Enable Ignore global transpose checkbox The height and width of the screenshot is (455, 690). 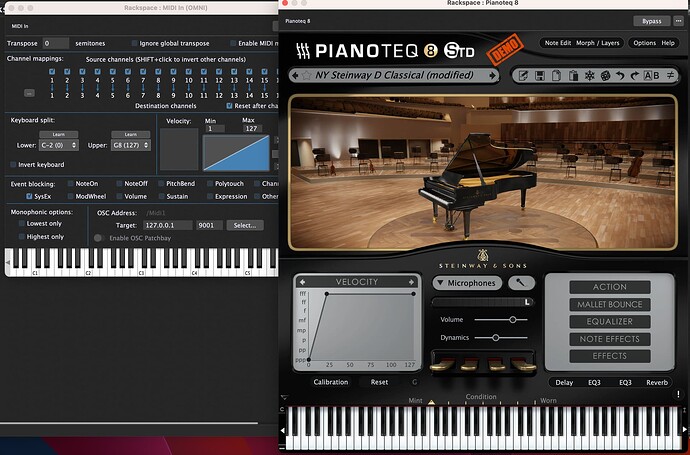[x=135, y=43]
